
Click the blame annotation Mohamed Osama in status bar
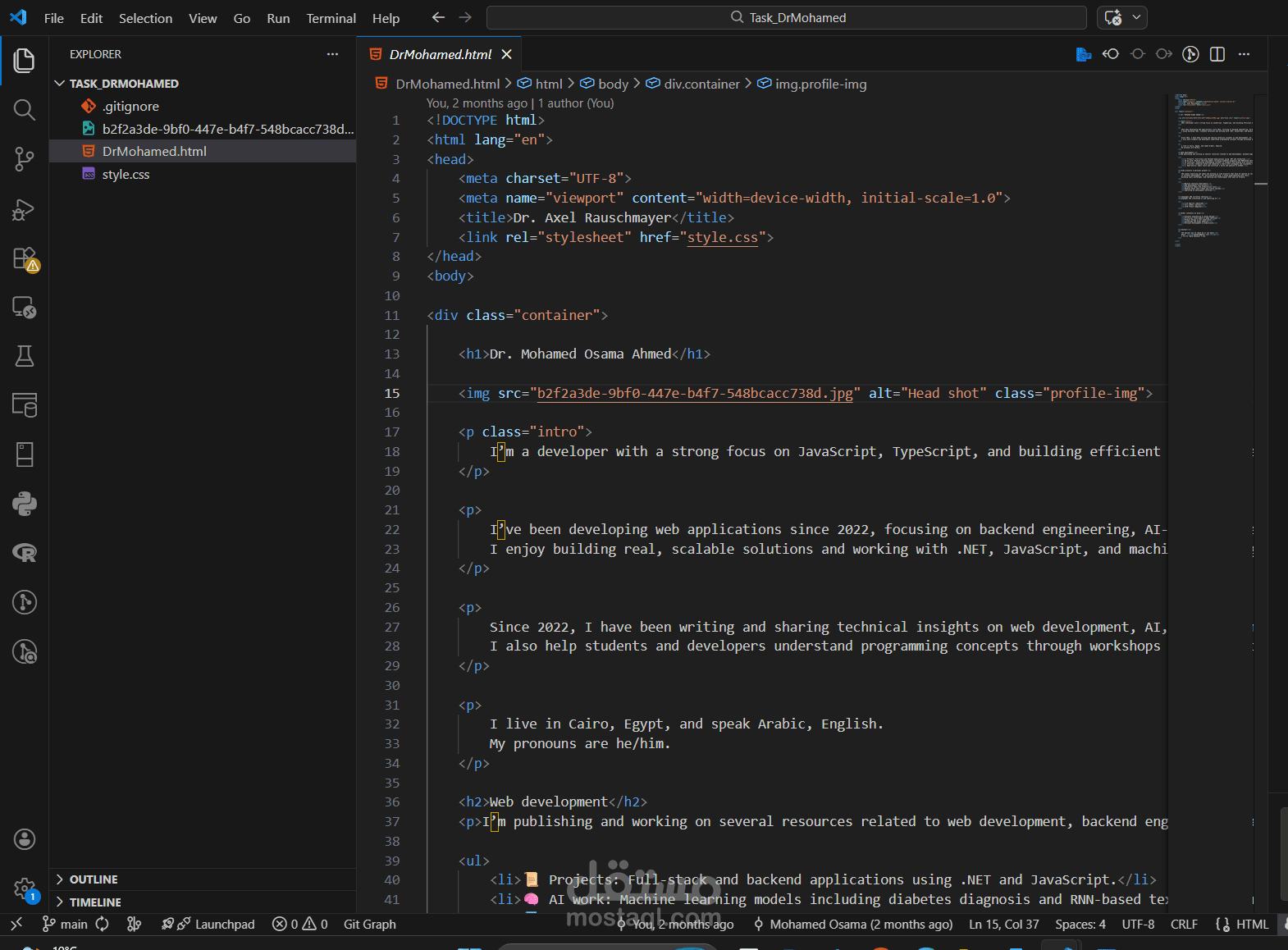pyautogui.click(x=853, y=924)
